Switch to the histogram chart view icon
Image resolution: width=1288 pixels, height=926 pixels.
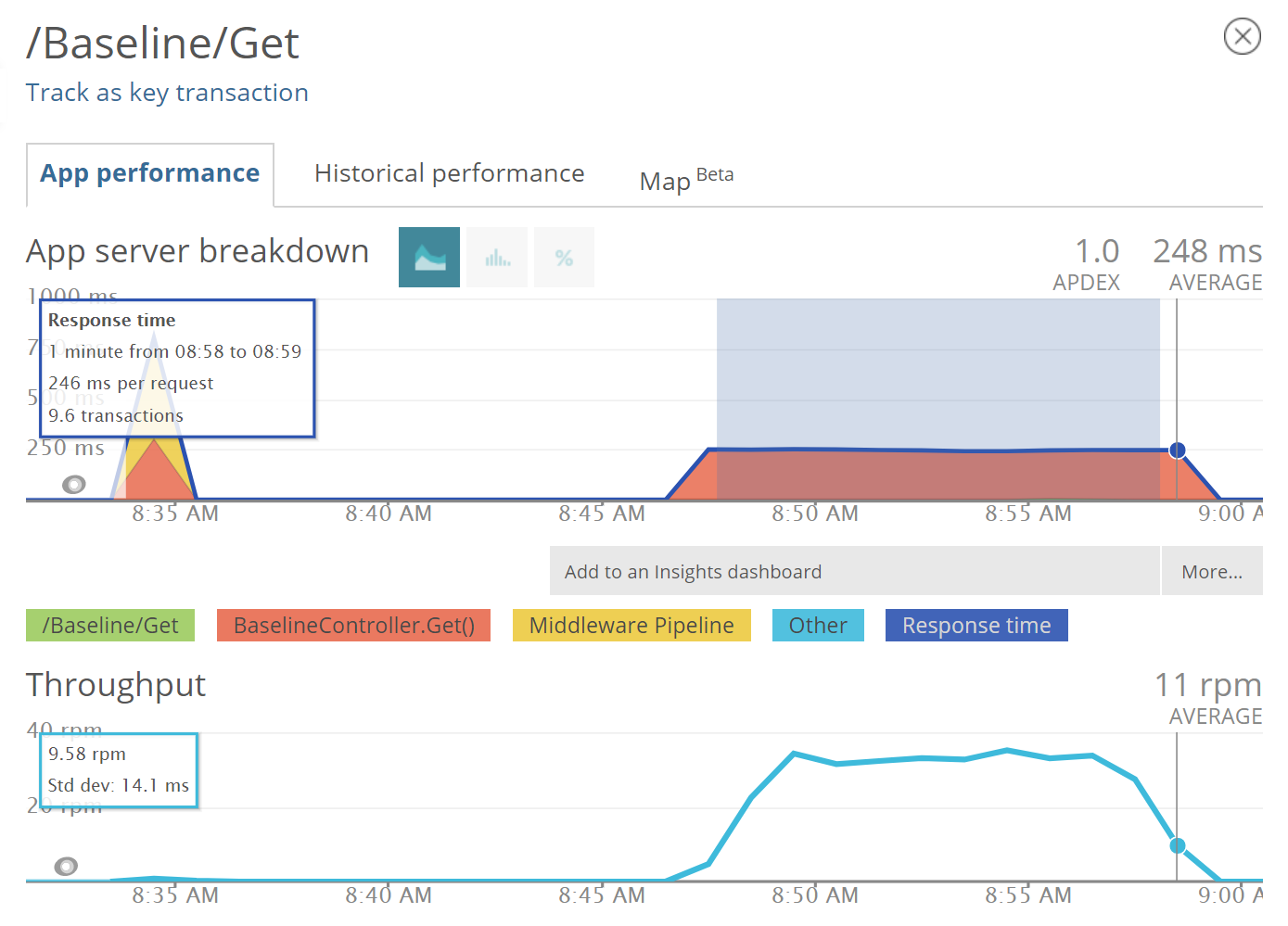point(497,257)
